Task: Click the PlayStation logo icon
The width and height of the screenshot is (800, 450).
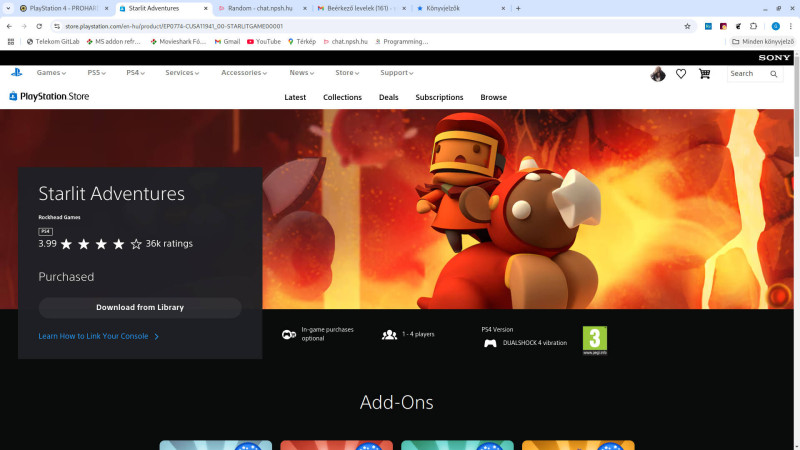Action: tap(16, 72)
